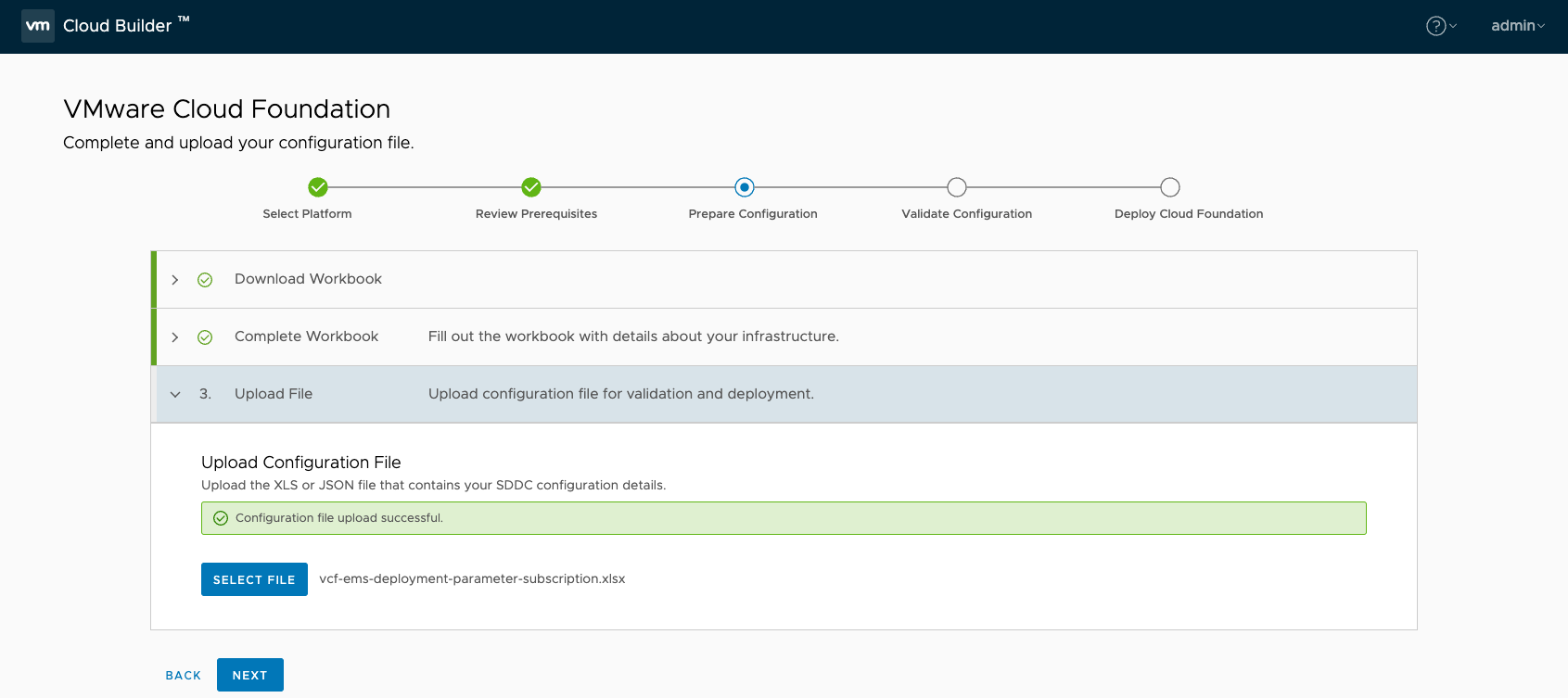
Task: Click the Cloud Builder title text
Action: coord(118,26)
